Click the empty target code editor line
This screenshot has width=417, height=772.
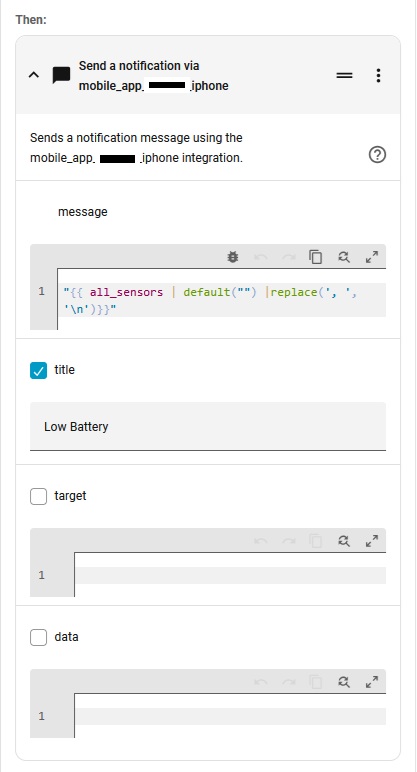(x=230, y=575)
